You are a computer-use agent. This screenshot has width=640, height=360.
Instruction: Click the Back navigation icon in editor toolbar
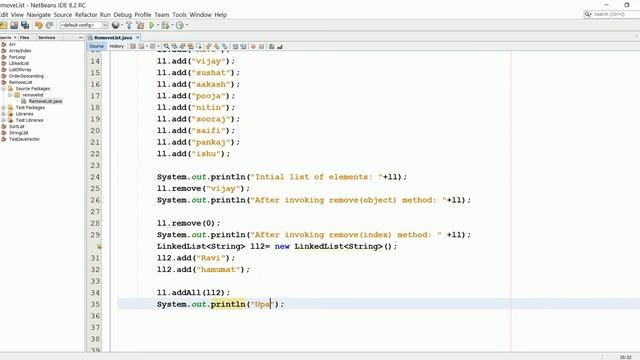click(x=141, y=47)
